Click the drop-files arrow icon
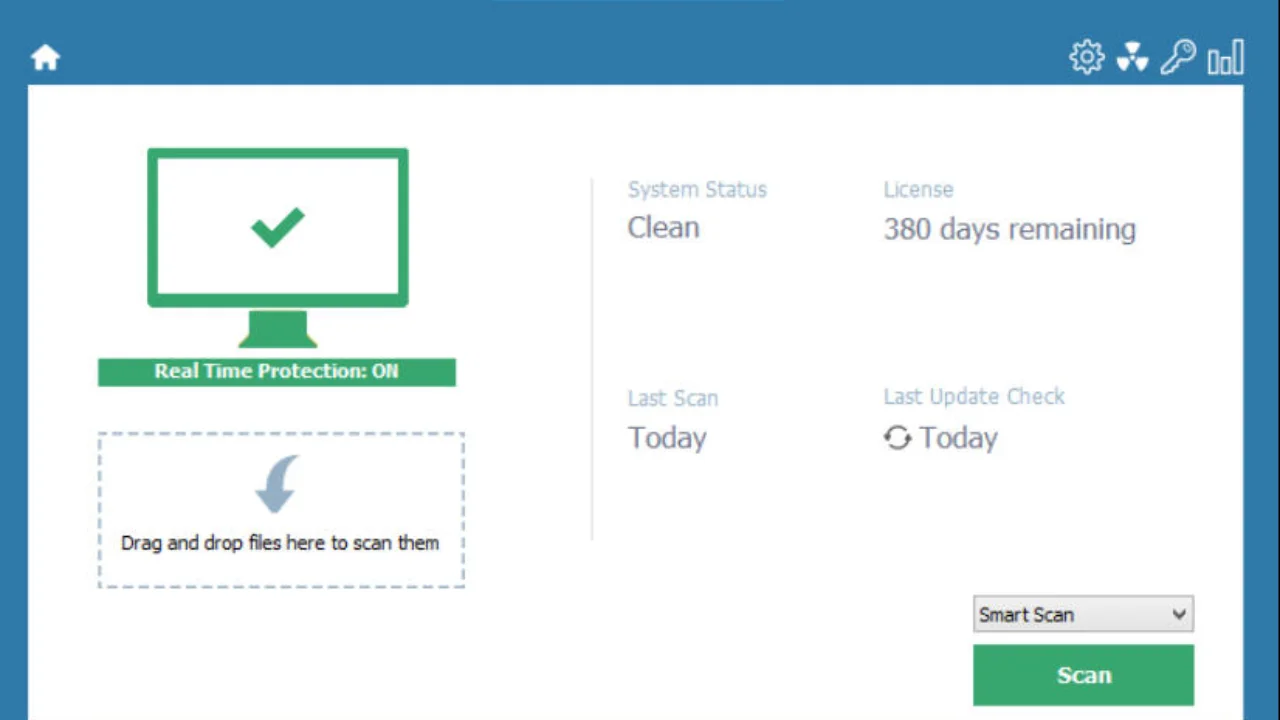The height and width of the screenshot is (720, 1280). [277, 485]
